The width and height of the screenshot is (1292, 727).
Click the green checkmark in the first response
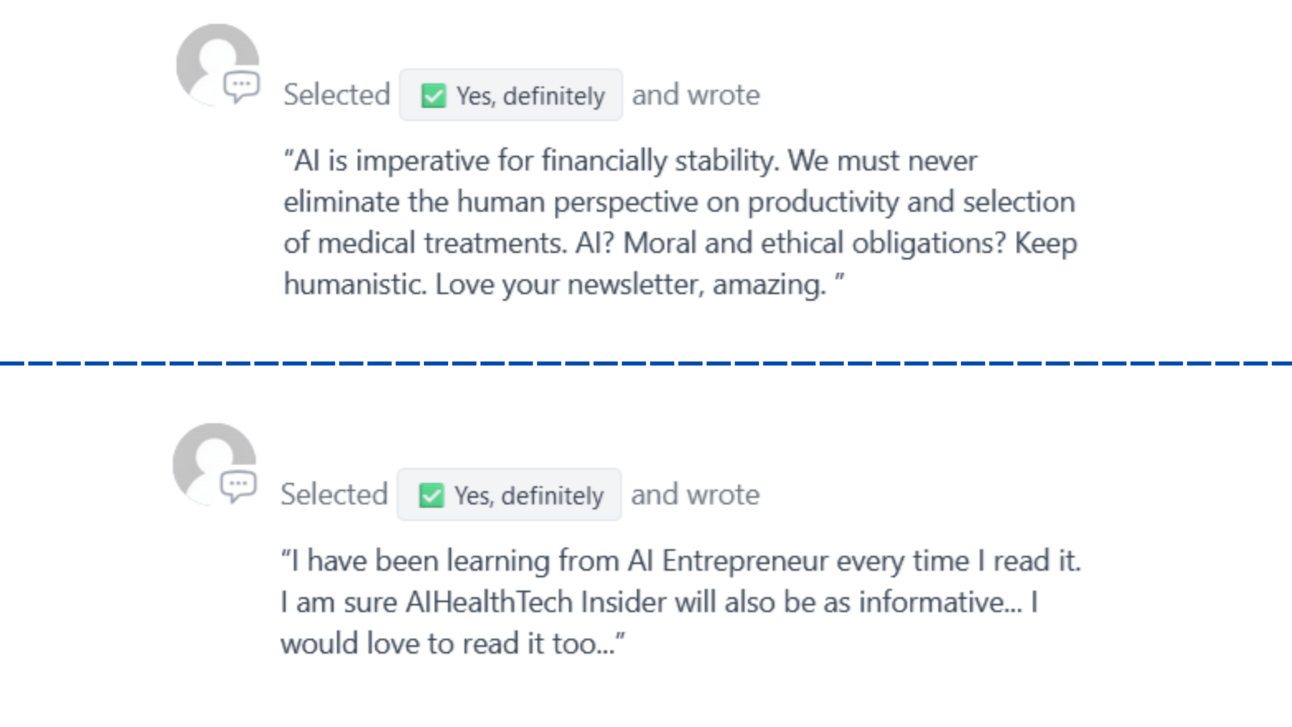(x=433, y=96)
